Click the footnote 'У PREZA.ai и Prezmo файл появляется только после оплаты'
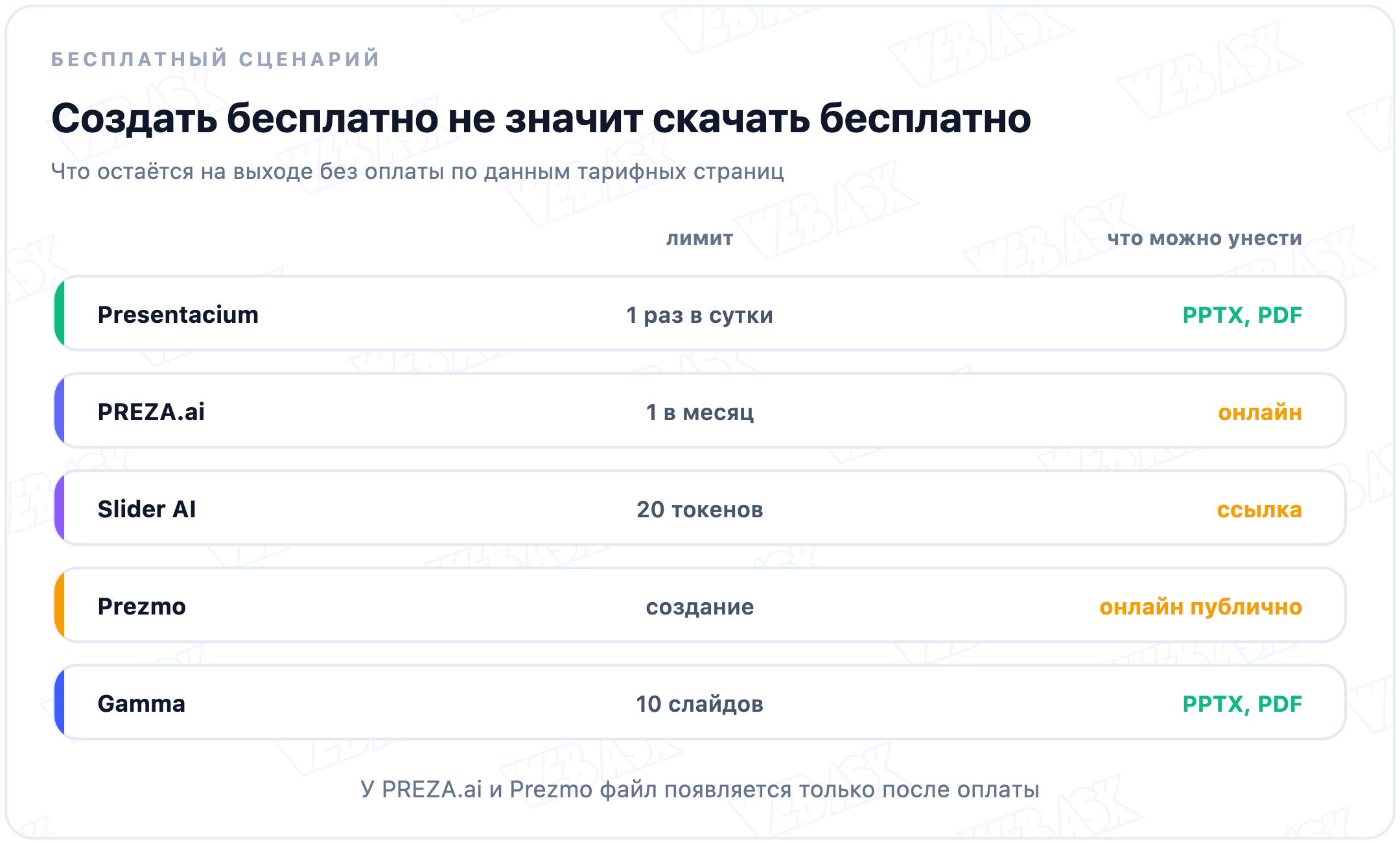The height and width of the screenshot is (844, 1400). coord(700,790)
